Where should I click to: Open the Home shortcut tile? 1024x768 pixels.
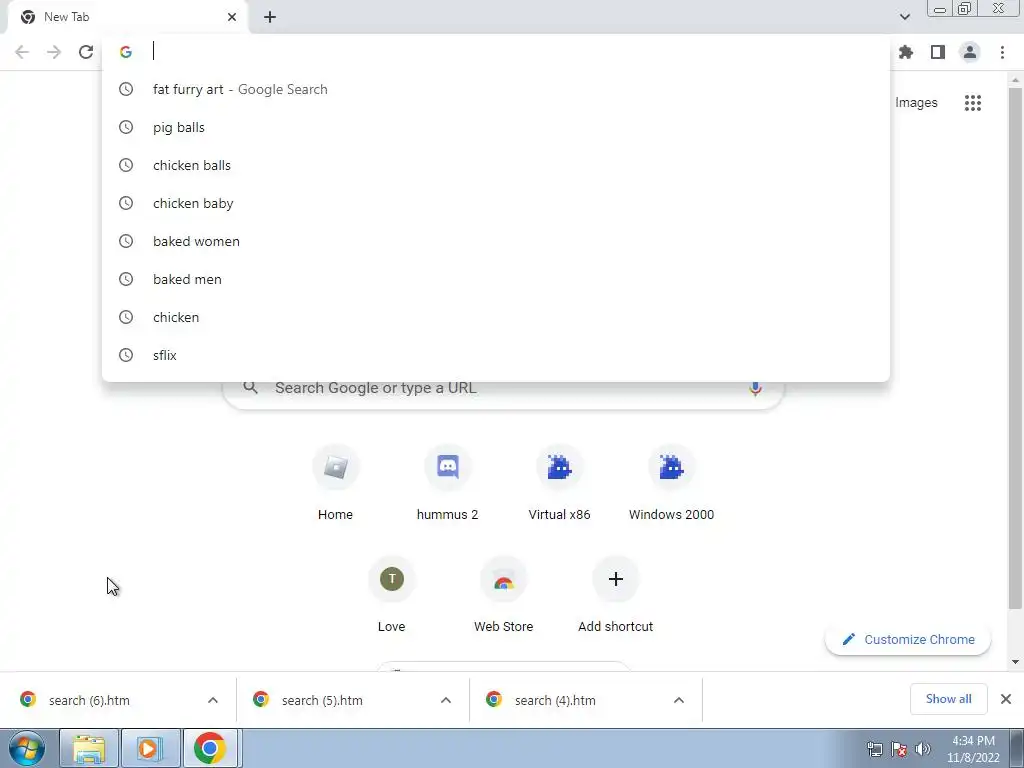335,483
